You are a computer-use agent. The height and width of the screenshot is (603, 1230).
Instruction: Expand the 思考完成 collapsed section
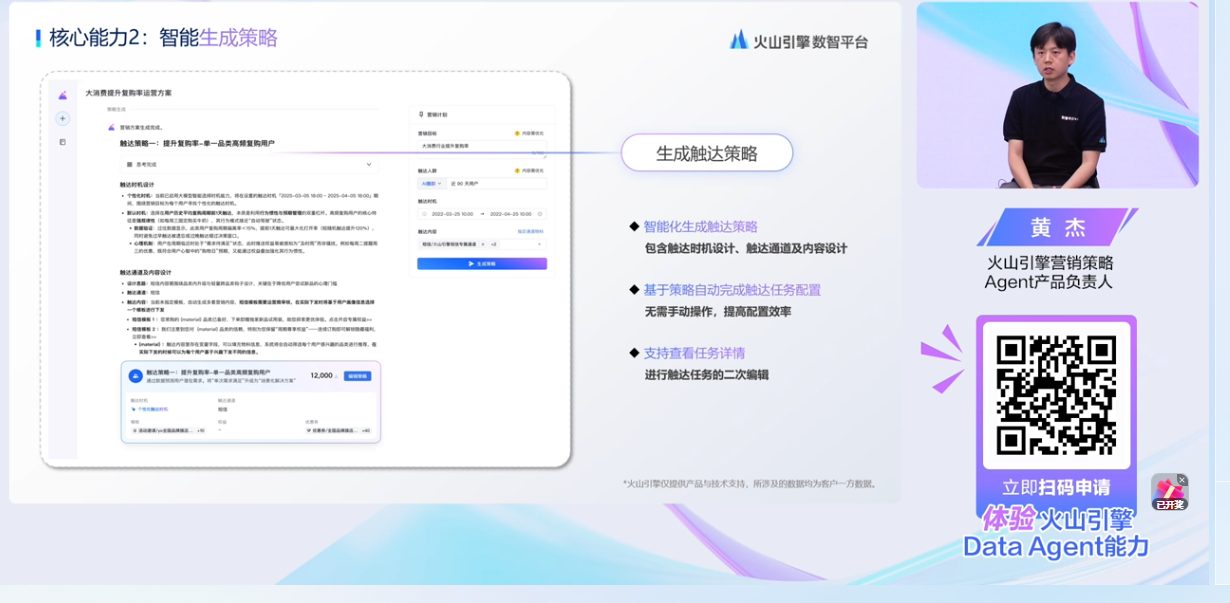(x=369, y=164)
